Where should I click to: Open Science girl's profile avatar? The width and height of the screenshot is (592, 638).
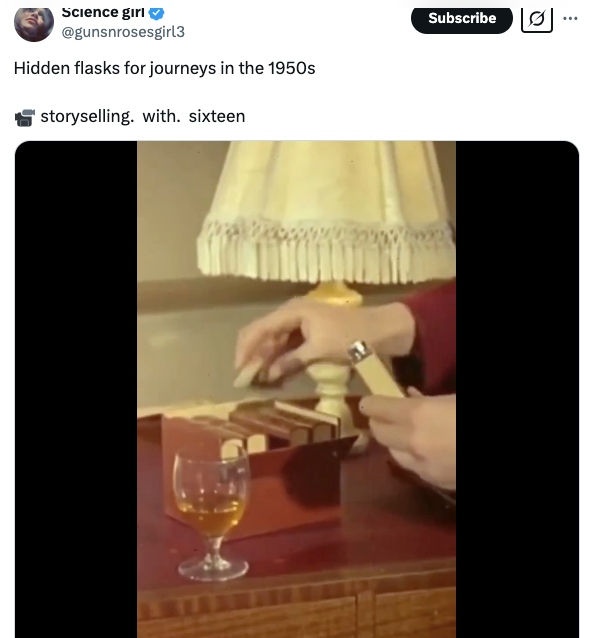34,24
